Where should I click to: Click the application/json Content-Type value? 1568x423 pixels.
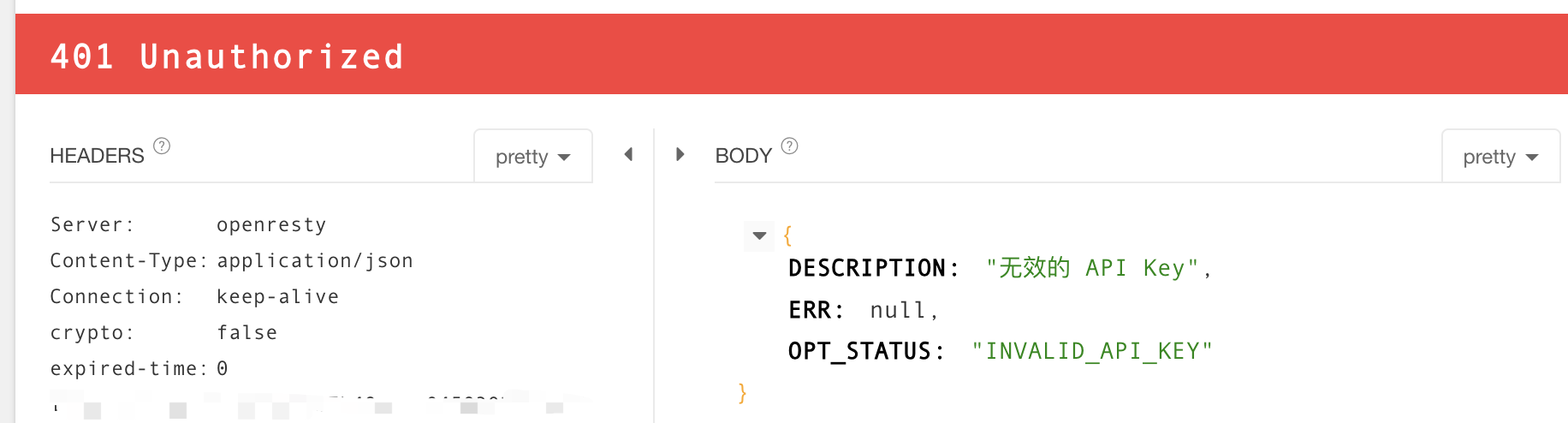point(315,261)
